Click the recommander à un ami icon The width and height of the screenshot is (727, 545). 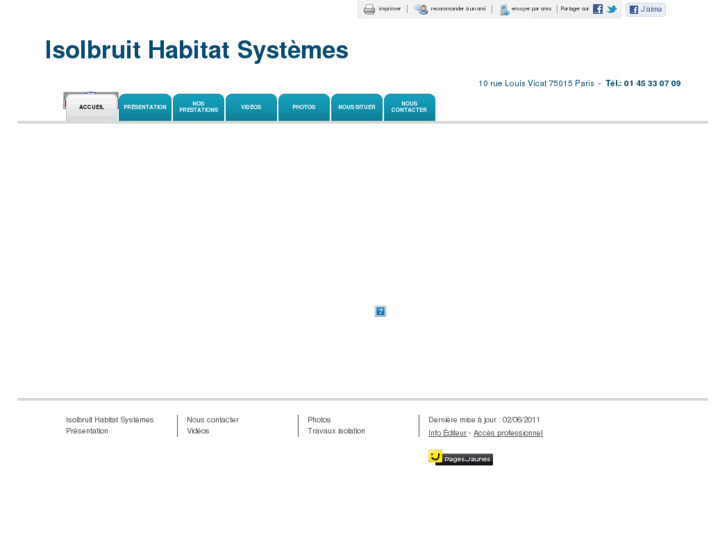[x=421, y=9]
